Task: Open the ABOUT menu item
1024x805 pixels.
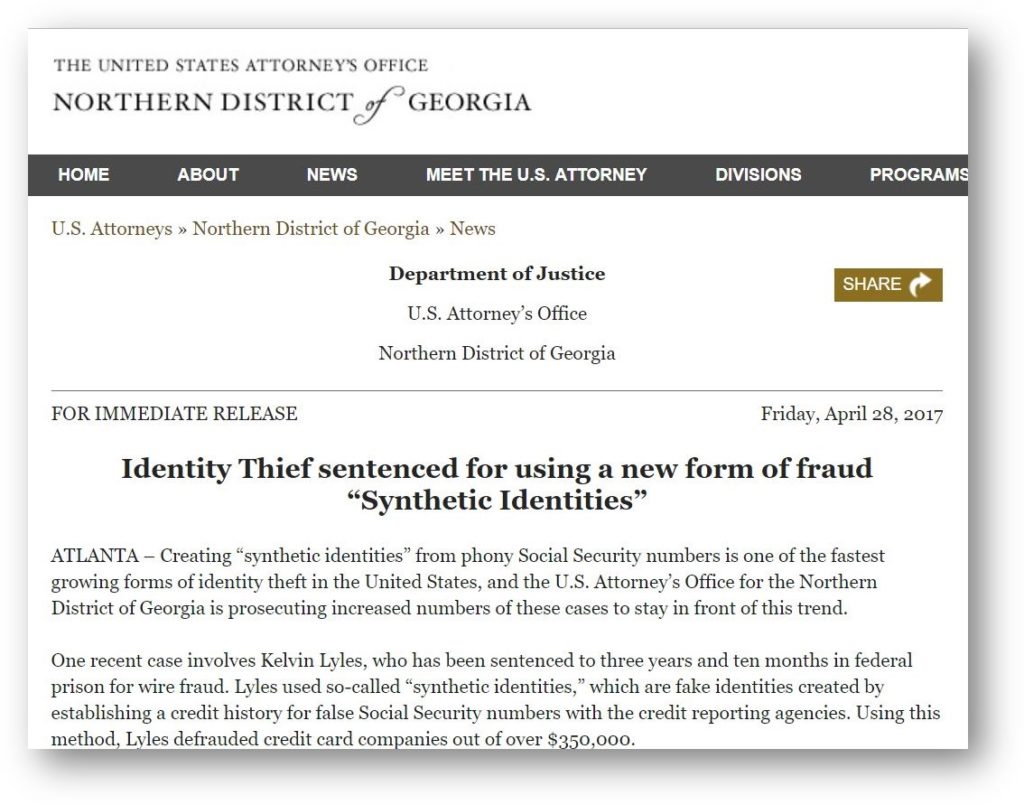Action: coord(208,174)
